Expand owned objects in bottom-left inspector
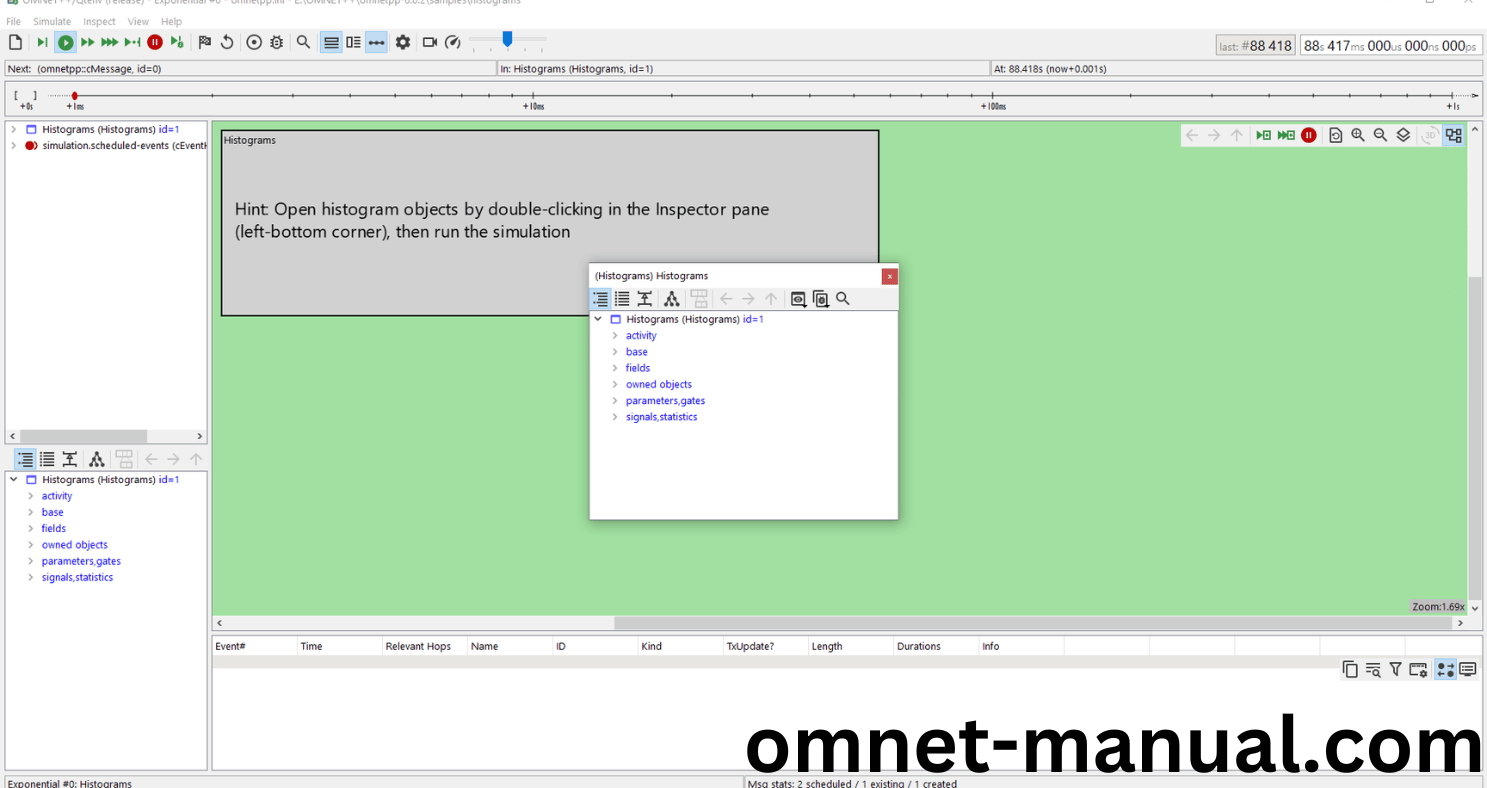The width and height of the screenshot is (1487, 788). click(x=31, y=545)
